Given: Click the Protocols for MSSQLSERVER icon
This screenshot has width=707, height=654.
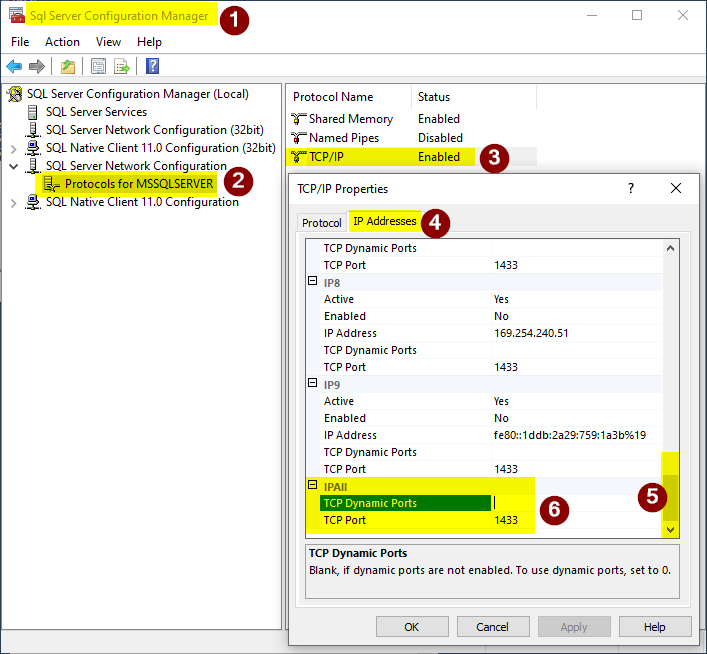Looking at the screenshot, I should coord(51,184).
